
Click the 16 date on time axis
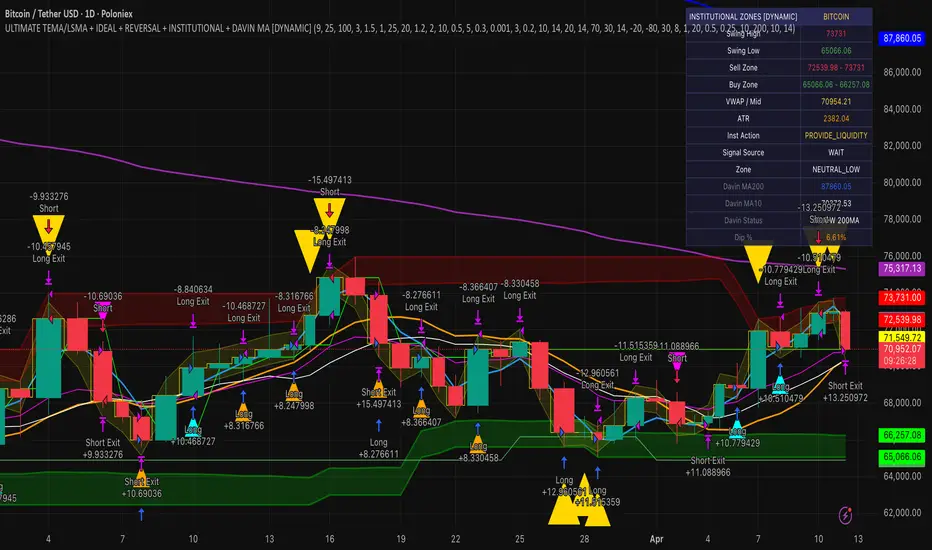click(x=329, y=539)
